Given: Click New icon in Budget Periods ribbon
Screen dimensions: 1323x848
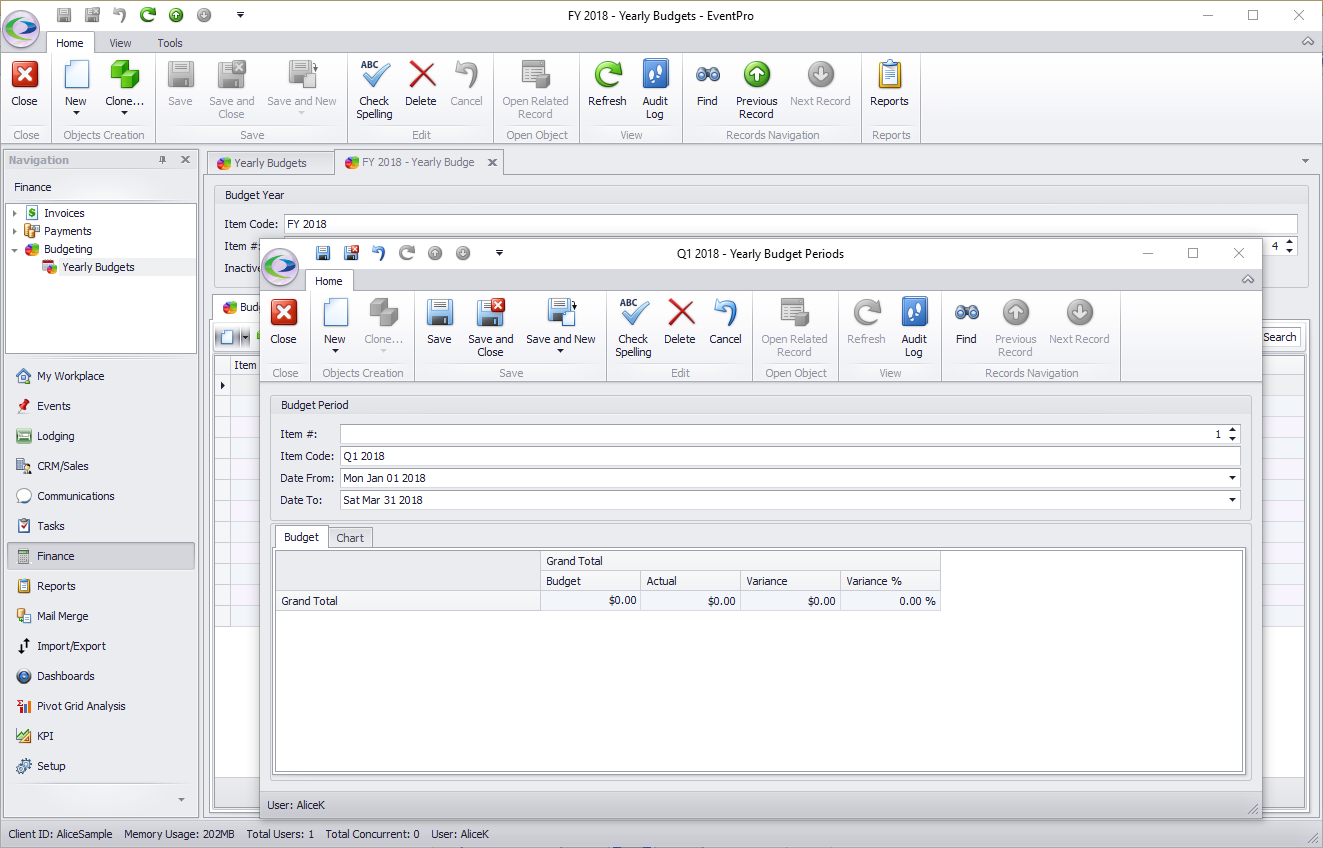Looking at the screenshot, I should point(335,313).
